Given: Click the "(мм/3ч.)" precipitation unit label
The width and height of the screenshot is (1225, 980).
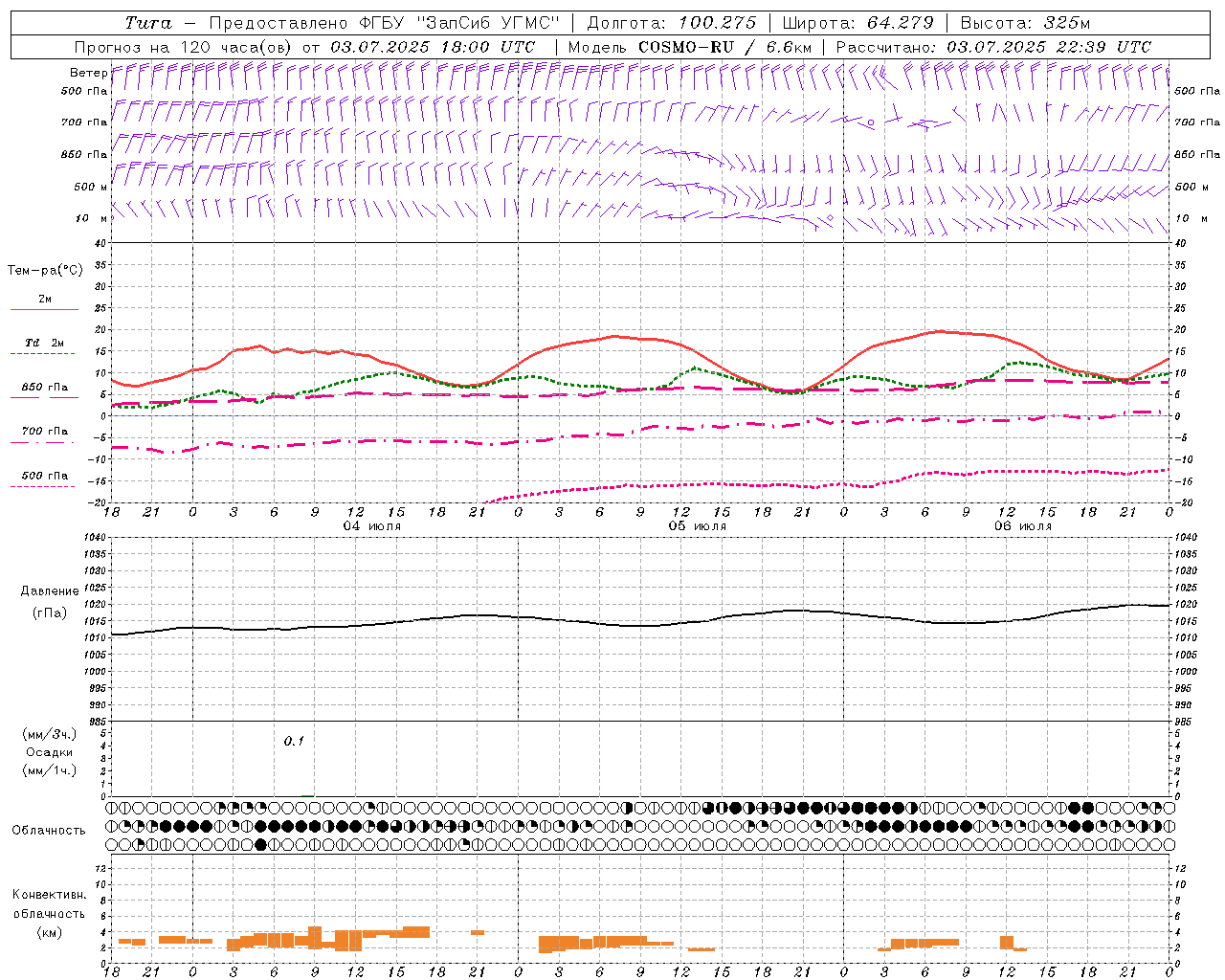Looking at the screenshot, I should coord(50,734).
